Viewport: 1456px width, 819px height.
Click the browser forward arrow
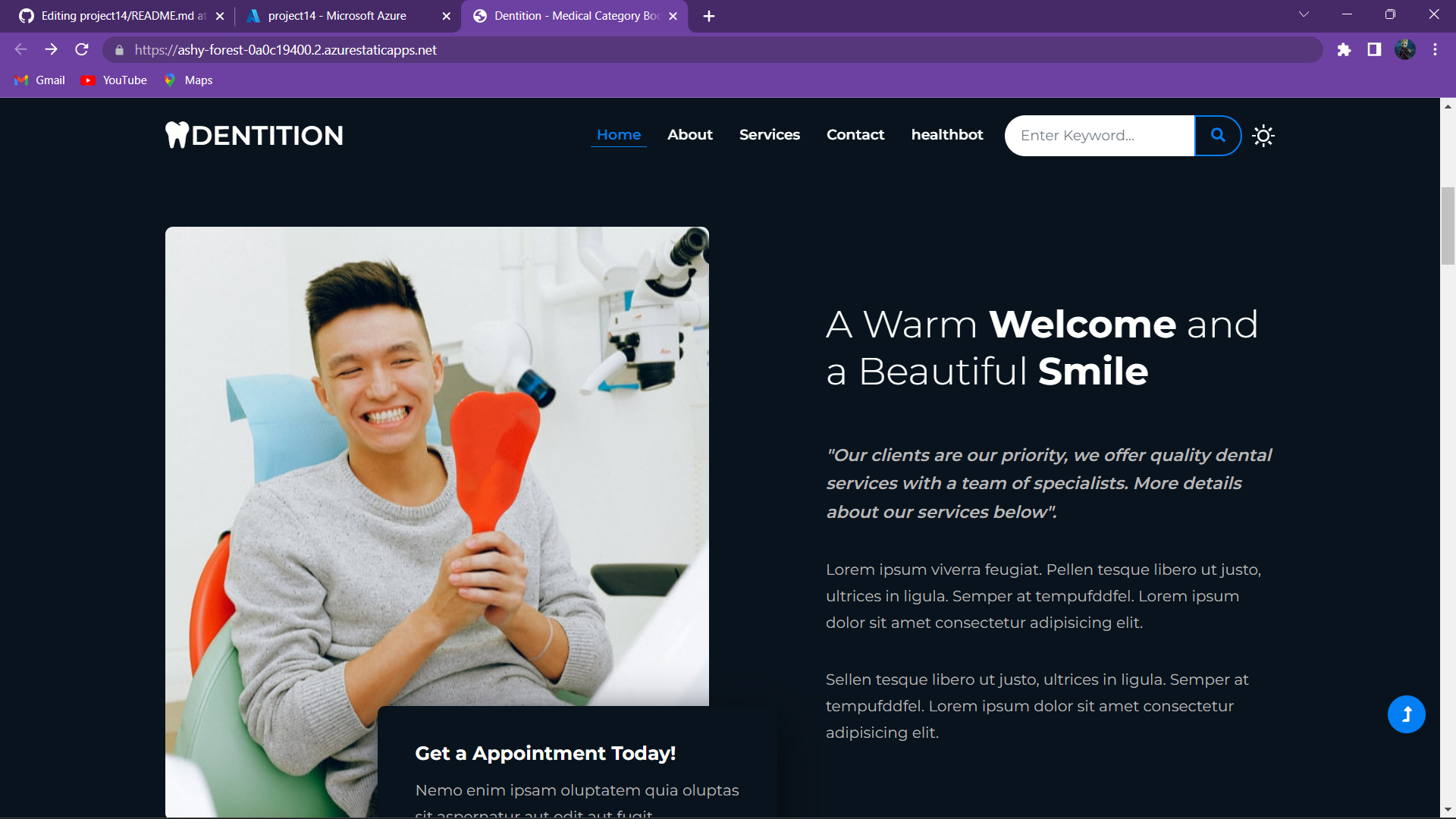51,50
